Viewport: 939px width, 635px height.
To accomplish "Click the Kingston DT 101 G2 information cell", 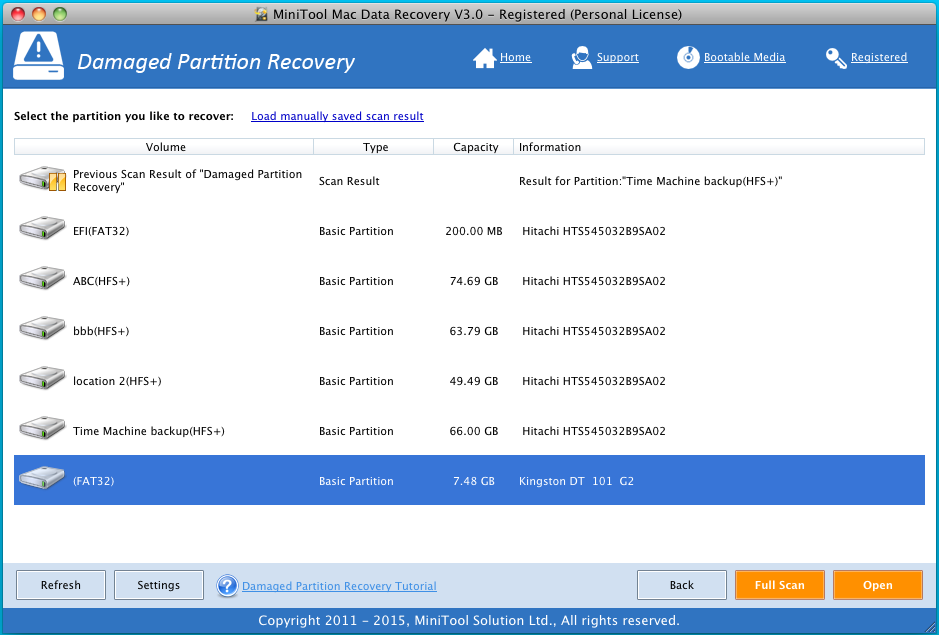I will tap(576, 481).
